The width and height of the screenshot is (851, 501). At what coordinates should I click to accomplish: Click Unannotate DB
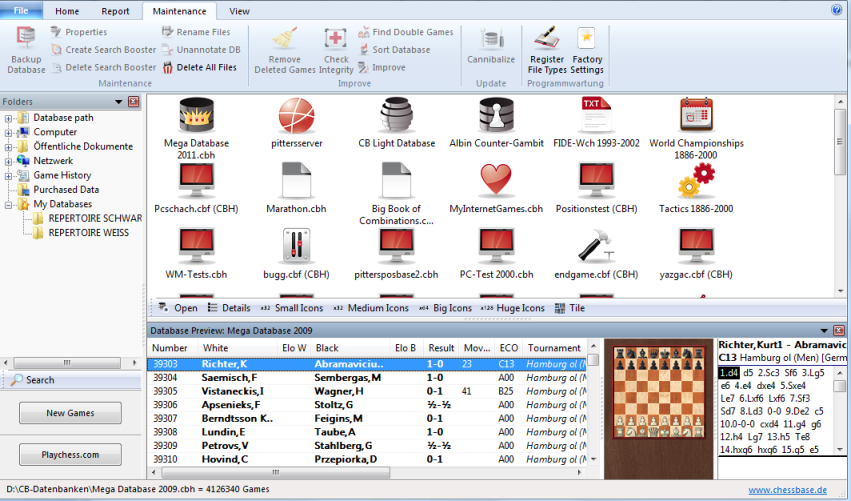click(x=201, y=49)
